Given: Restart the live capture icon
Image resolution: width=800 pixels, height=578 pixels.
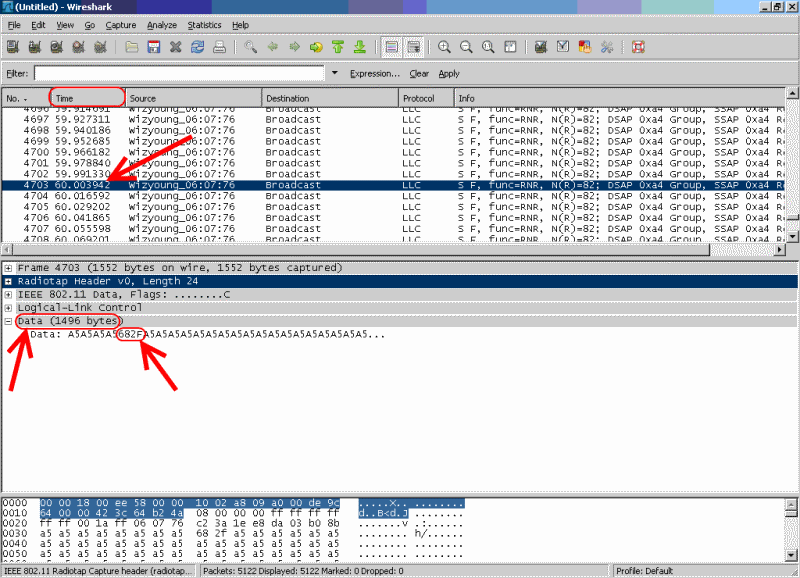Looking at the screenshot, I should pos(101,47).
